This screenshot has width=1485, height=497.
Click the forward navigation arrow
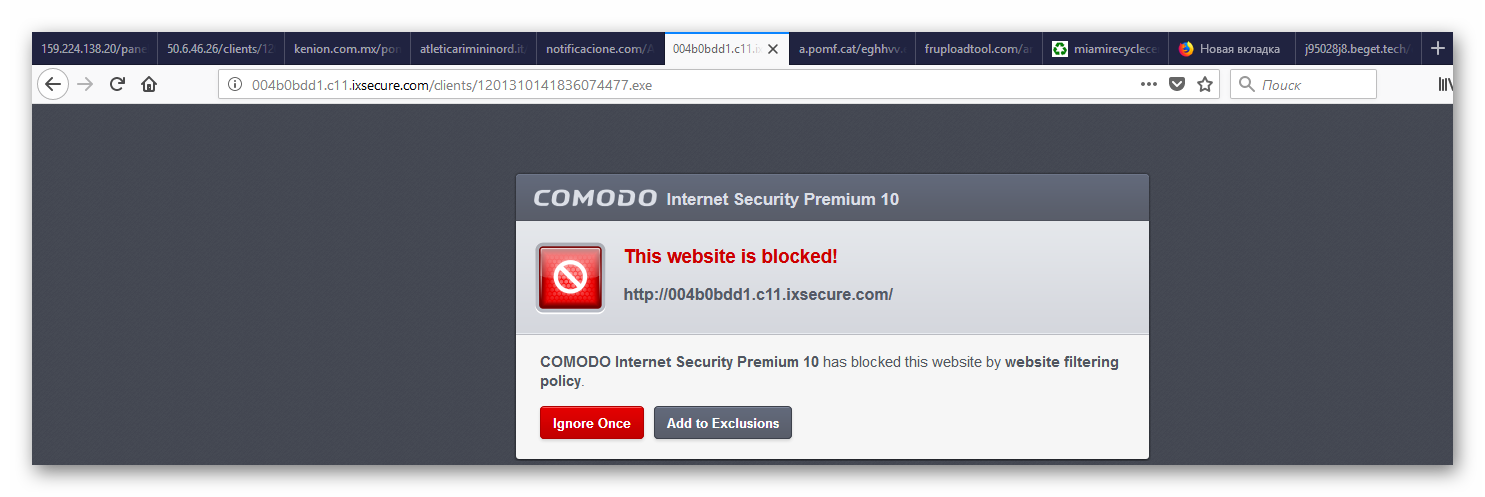pyautogui.click(x=85, y=85)
